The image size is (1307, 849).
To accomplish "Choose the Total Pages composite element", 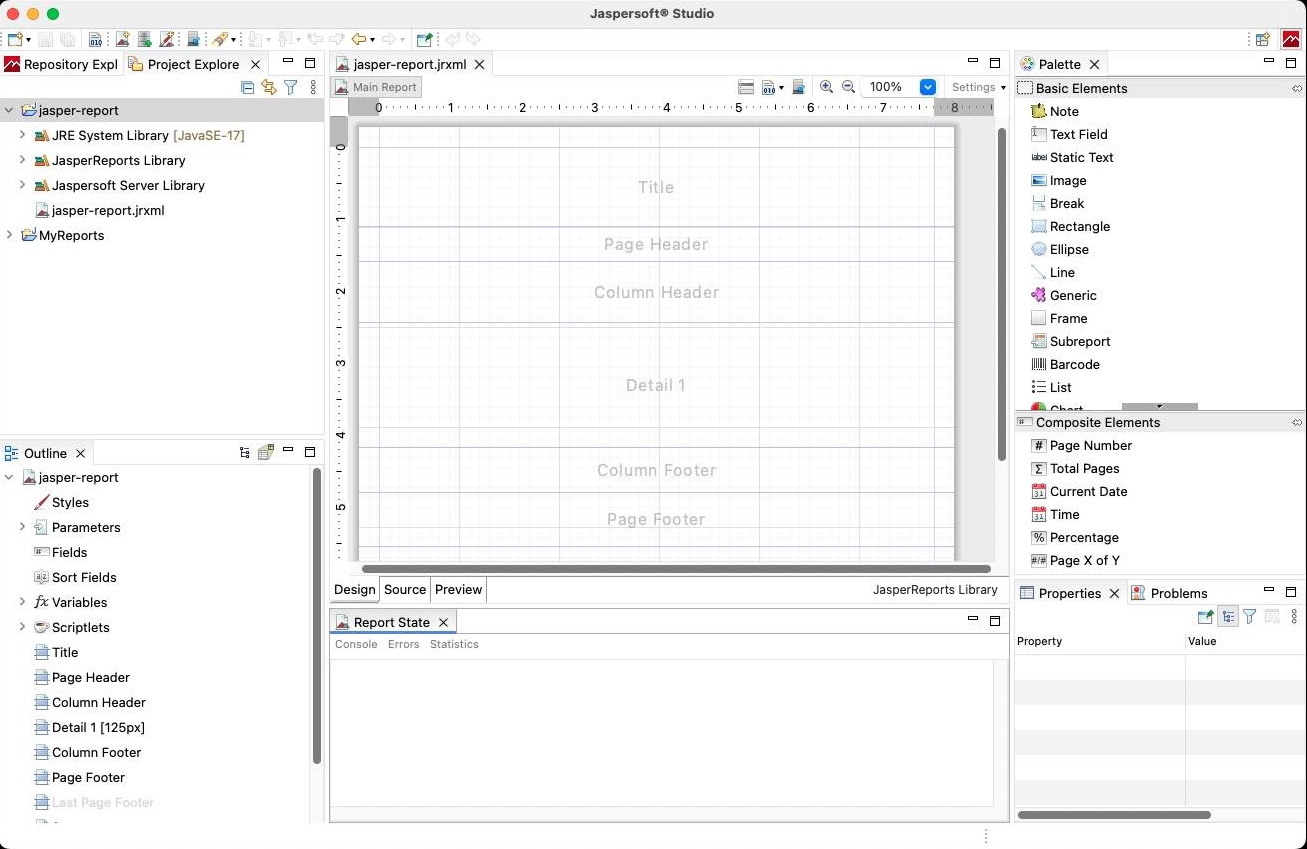I will pos(1075,468).
